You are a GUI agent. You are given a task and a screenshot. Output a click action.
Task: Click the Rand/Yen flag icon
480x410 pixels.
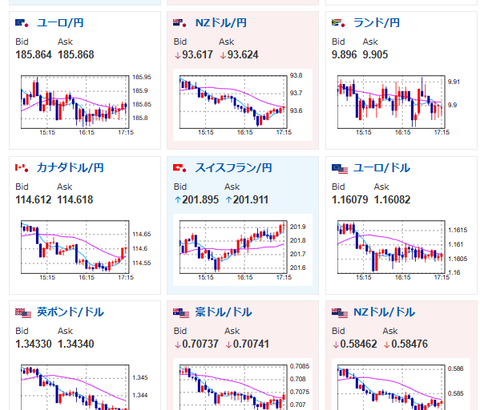coord(339,23)
